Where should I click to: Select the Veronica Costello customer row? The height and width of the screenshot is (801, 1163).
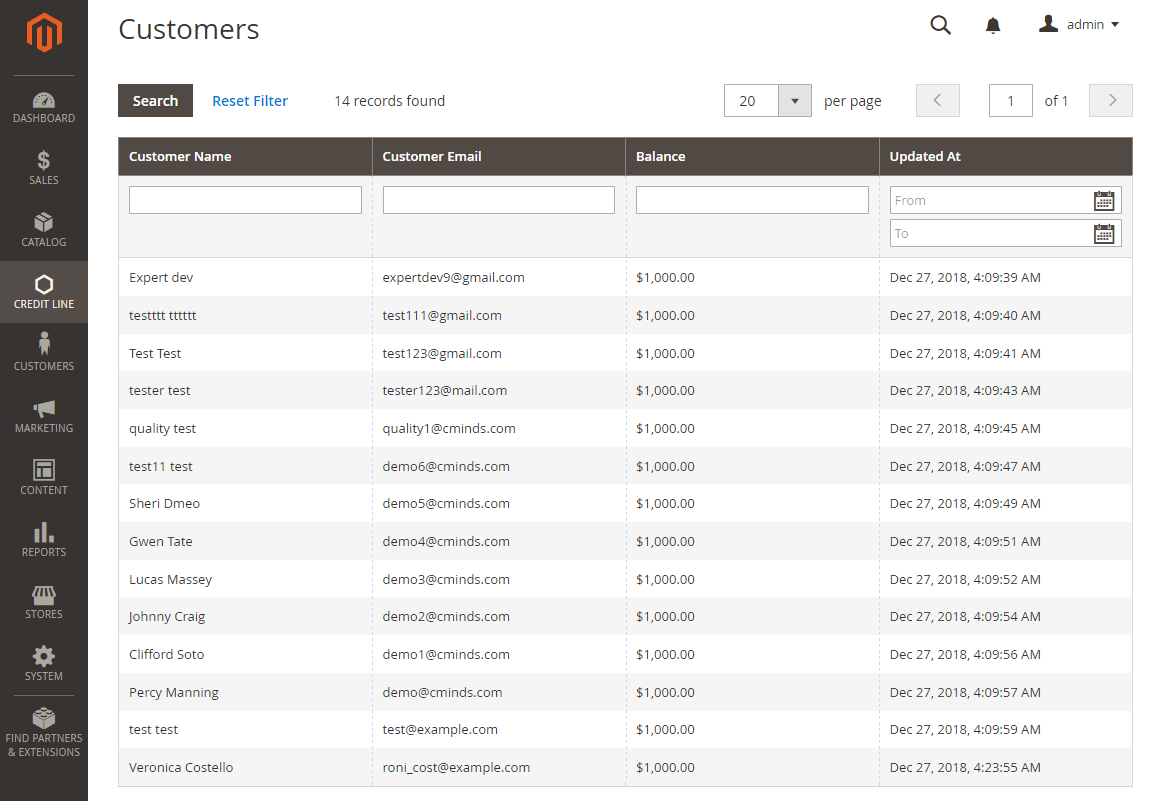[x=181, y=768]
